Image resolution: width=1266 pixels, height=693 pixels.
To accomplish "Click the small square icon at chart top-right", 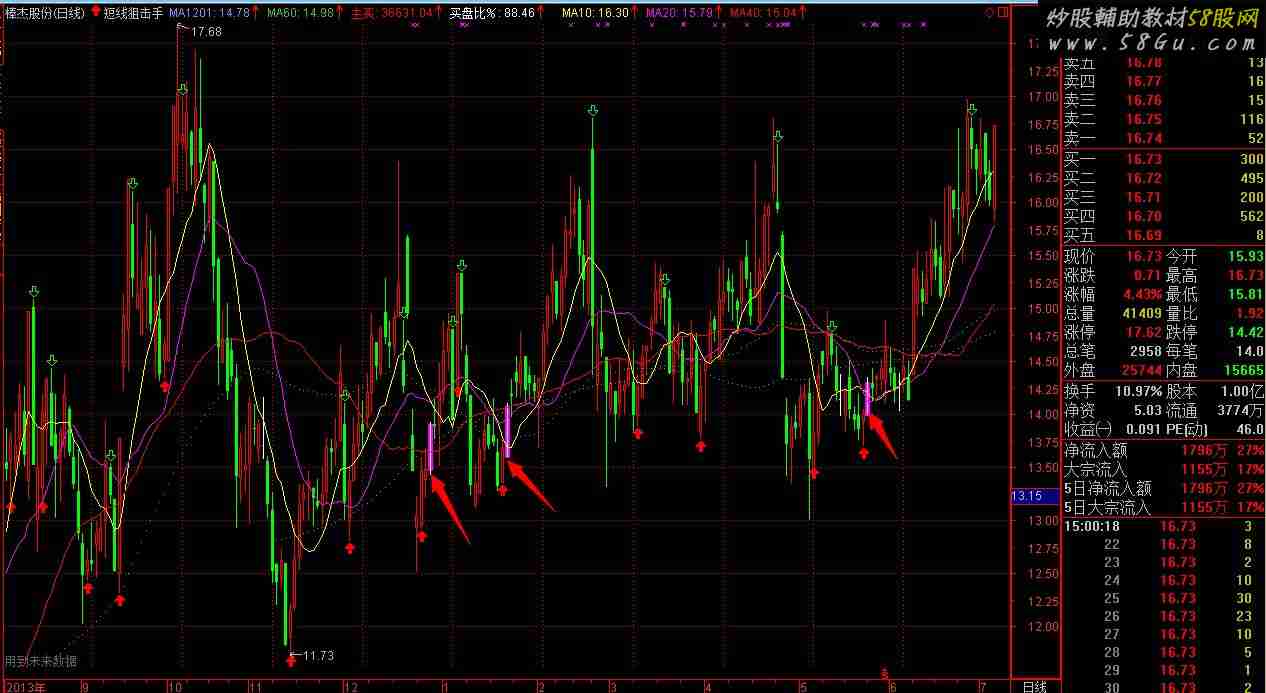I will tap(1002, 13).
